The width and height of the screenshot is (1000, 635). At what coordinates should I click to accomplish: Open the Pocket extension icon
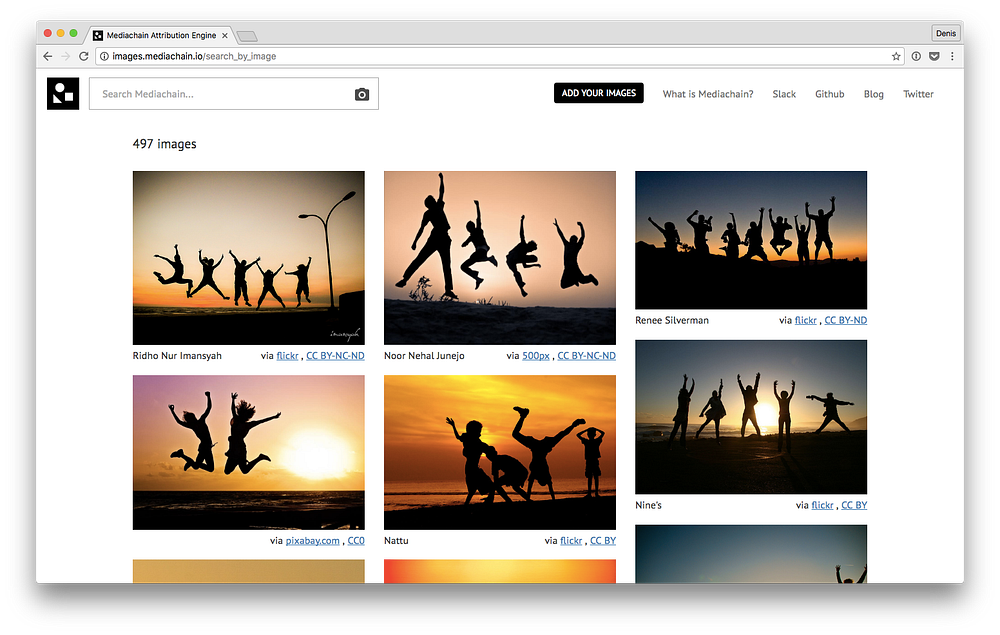(x=934, y=56)
